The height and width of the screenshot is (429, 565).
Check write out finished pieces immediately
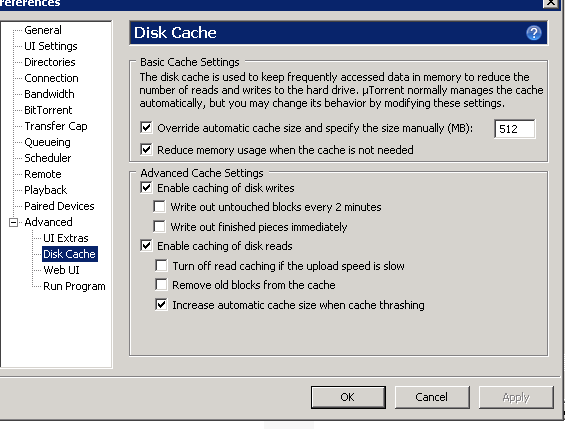pyautogui.click(x=159, y=227)
